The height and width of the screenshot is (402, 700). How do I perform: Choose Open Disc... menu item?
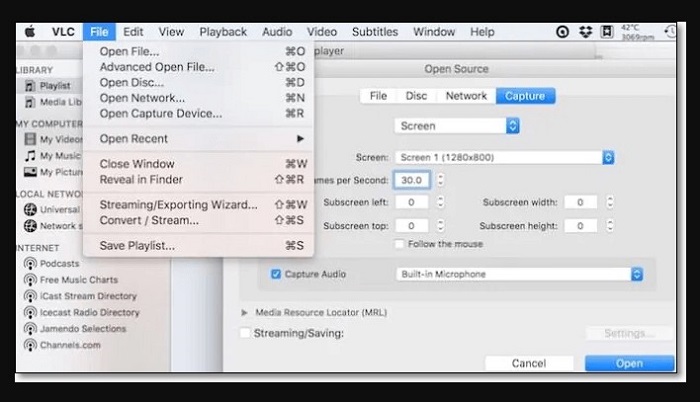click(198, 83)
